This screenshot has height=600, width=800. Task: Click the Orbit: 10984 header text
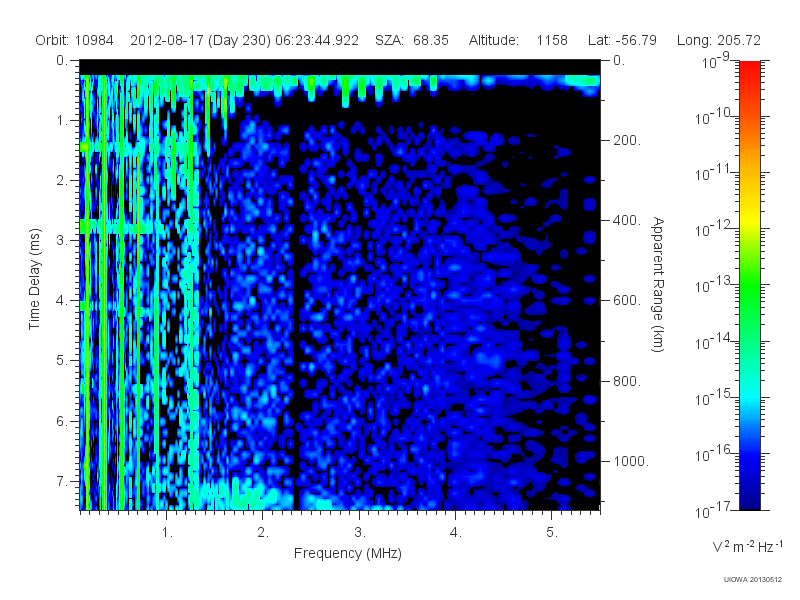click(74, 40)
